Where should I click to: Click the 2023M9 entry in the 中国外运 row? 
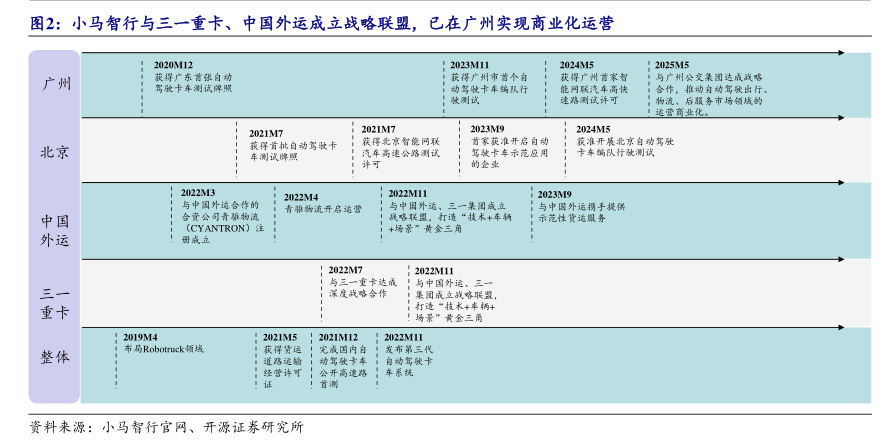tap(581, 205)
